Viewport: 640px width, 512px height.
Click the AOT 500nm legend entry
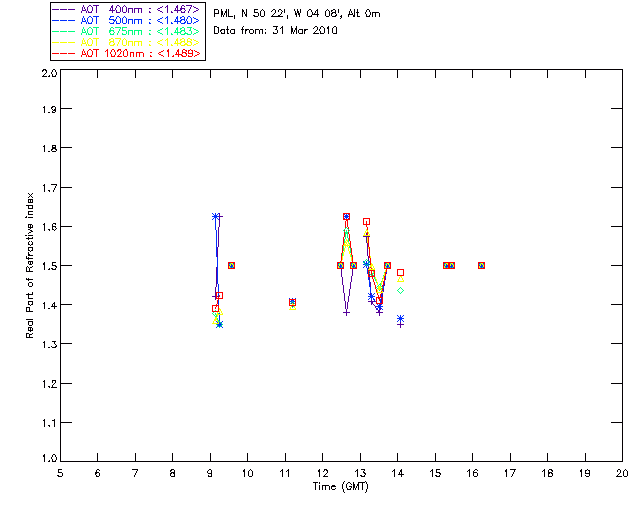pyautogui.click(x=127, y=20)
